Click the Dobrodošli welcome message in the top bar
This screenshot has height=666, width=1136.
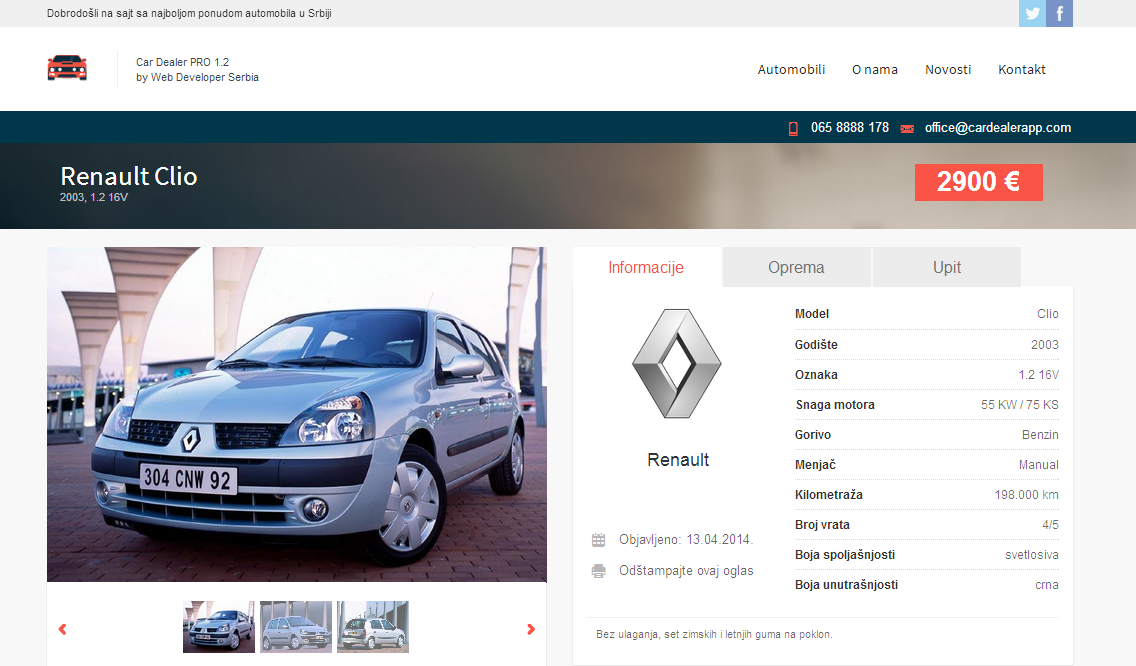(189, 13)
